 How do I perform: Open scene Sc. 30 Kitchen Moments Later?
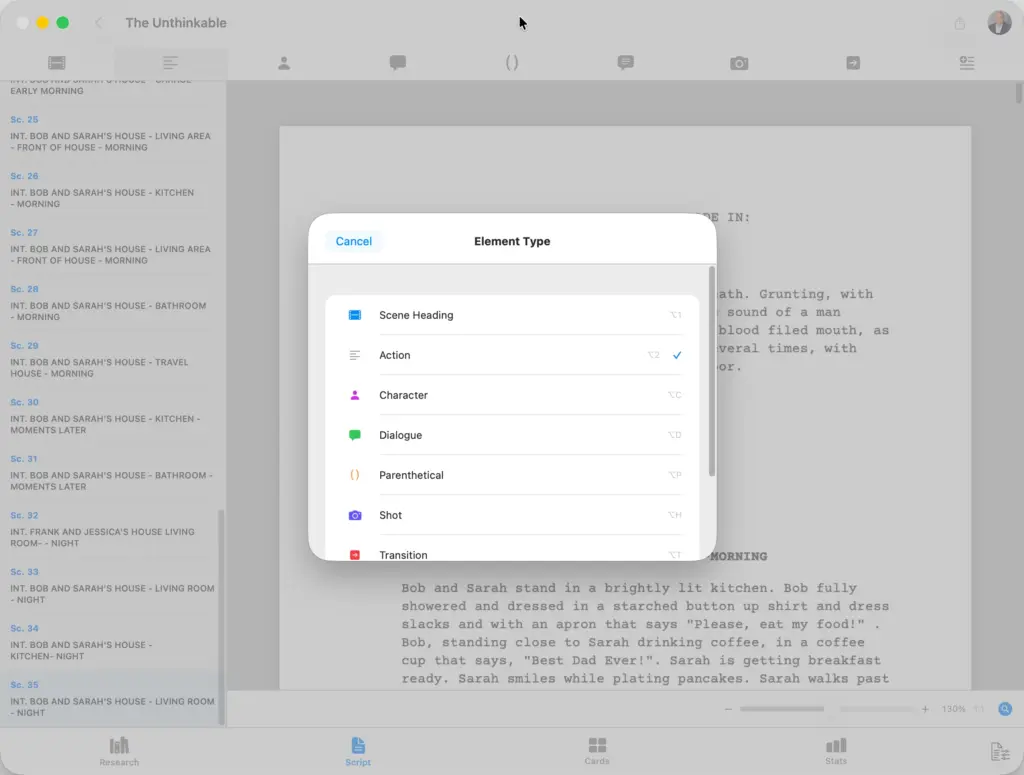[112, 417]
